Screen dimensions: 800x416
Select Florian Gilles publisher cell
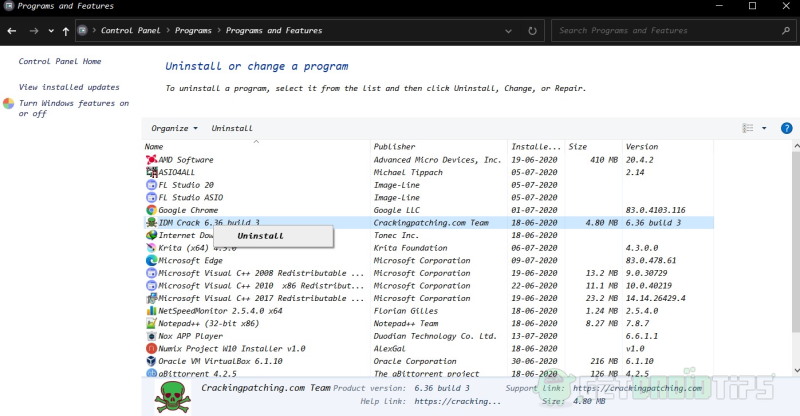[406, 310]
